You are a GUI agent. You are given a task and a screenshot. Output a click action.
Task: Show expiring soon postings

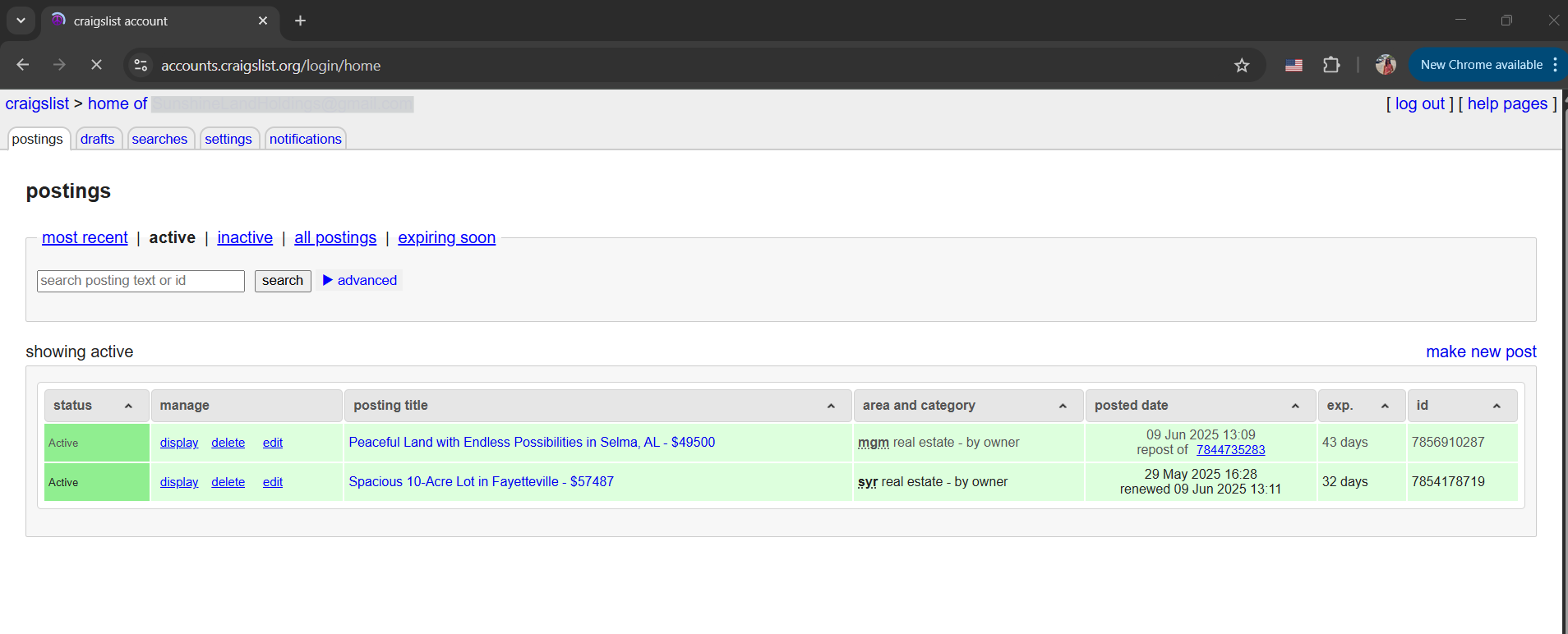click(447, 237)
